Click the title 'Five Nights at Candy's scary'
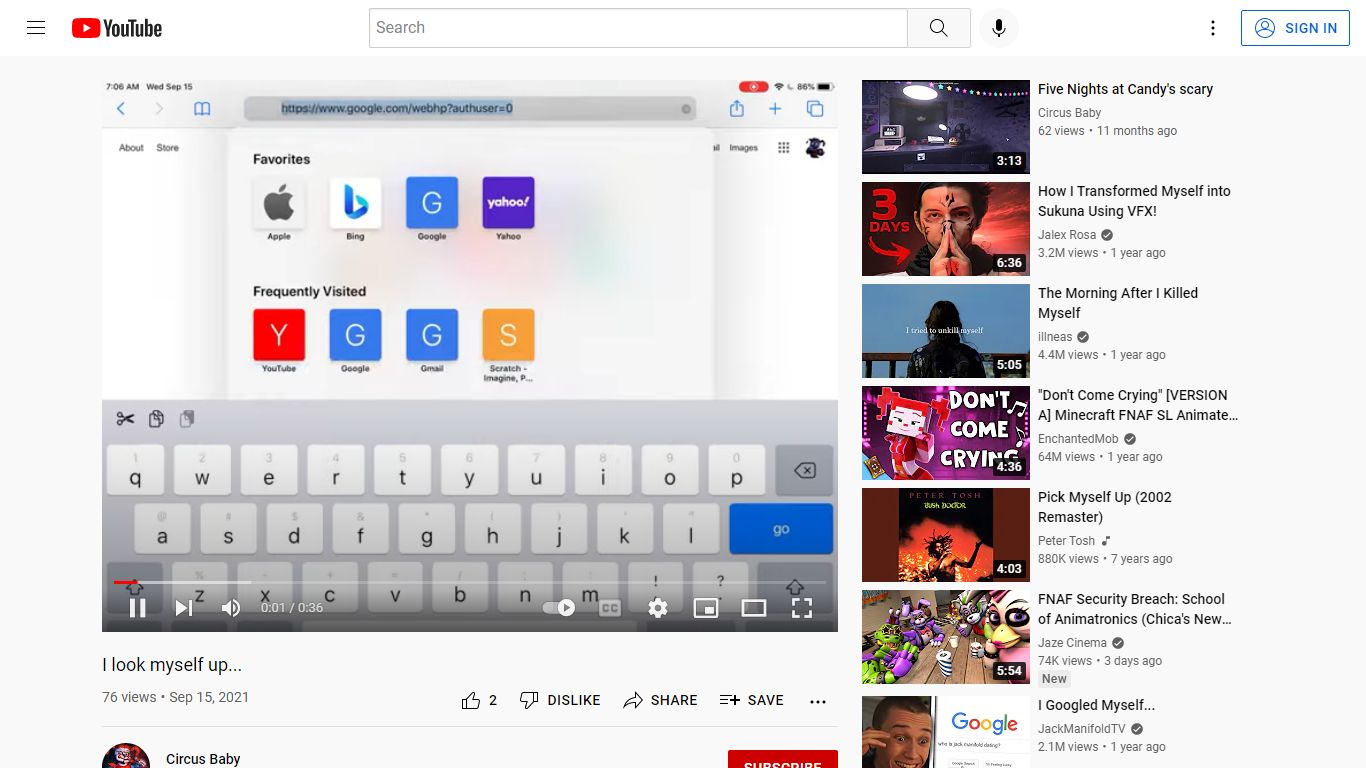Screen dimensions: 1366x768 click(1125, 89)
